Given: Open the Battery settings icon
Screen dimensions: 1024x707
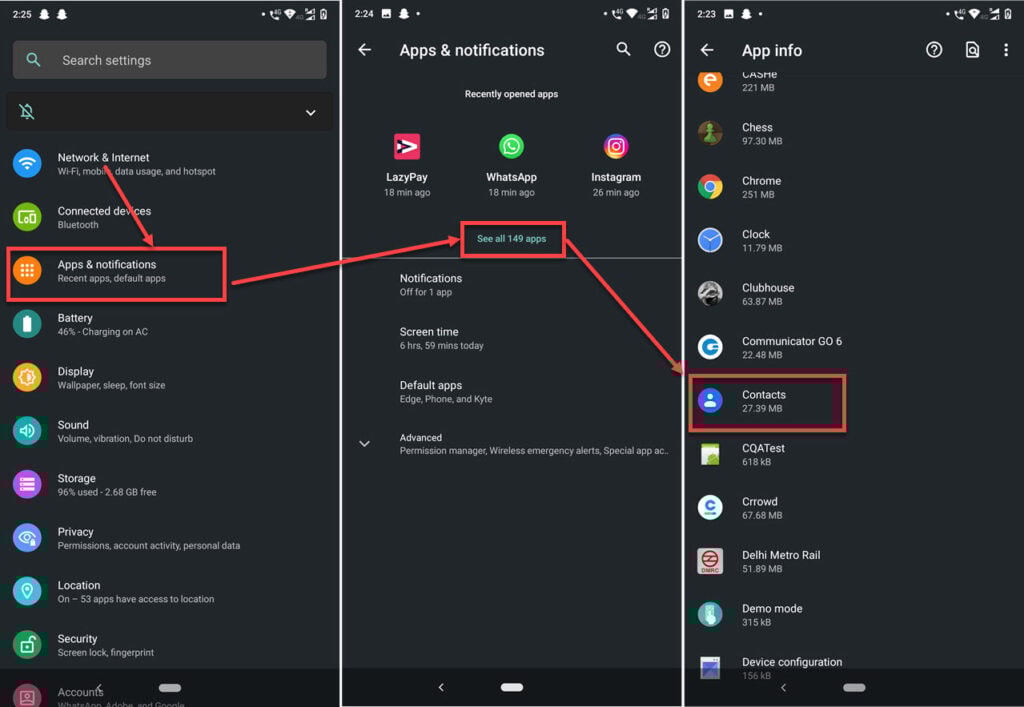Looking at the screenshot, I should tap(27, 324).
